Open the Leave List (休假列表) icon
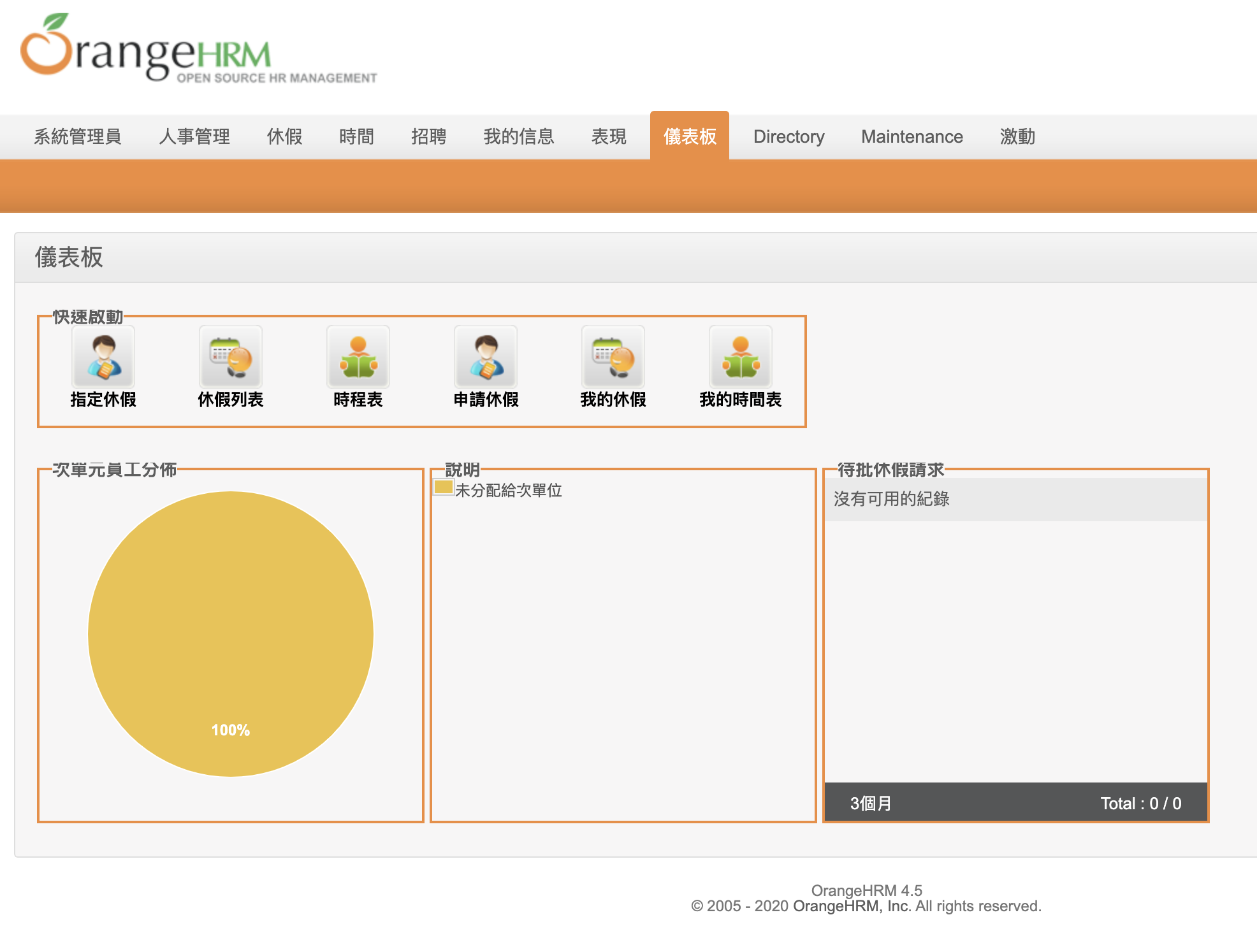Screen dimensions: 1257x952 coord(231,357)
